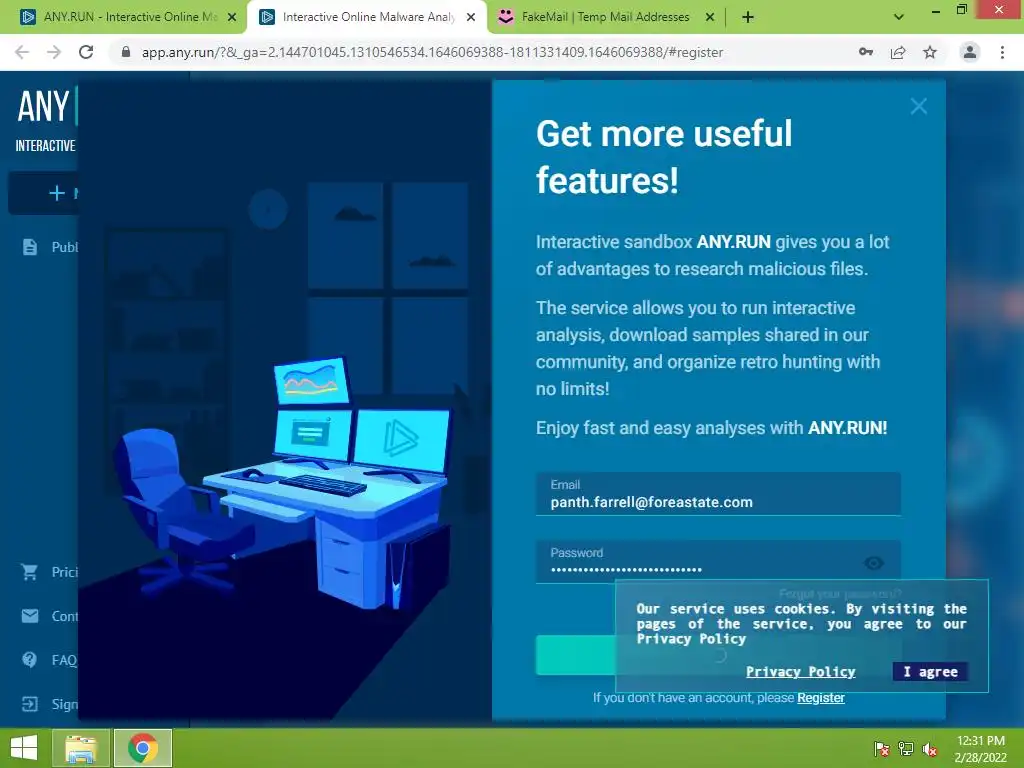Open FAQ question-mark icon in sidebar
The width and height of the screenshot is (1024, 768).
29,660
